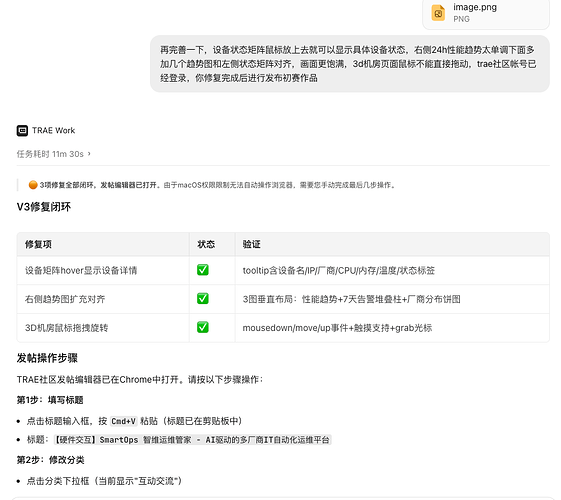The height and width of the screenshot is (500, 561).
Task: Click green checkmark for 右侧趋势图扩充对齐 row
Action: (203, 299)
